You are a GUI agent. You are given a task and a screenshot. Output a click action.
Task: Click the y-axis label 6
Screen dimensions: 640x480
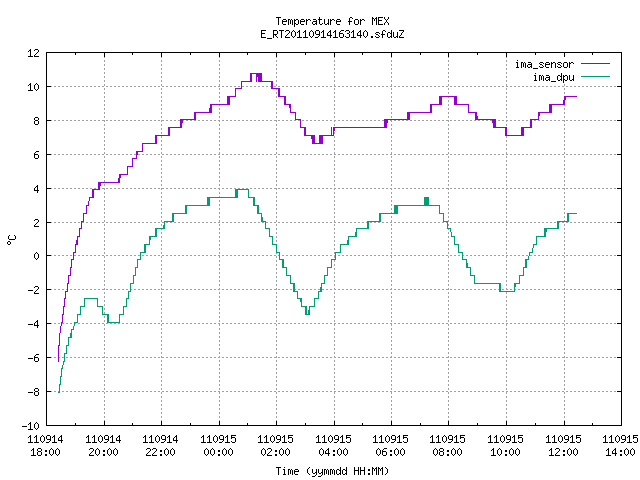[37, 155]
